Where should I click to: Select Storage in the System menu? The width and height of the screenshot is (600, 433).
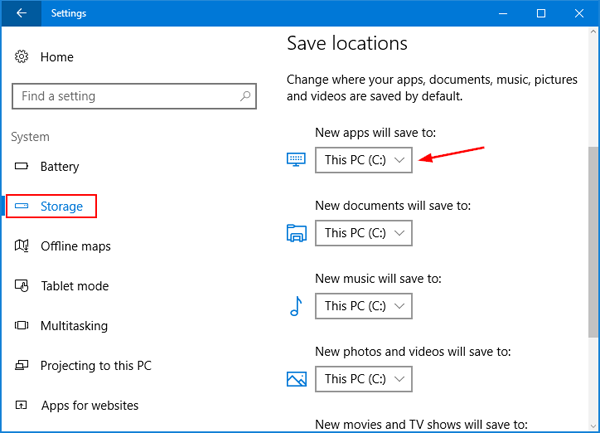coord(61,206)
